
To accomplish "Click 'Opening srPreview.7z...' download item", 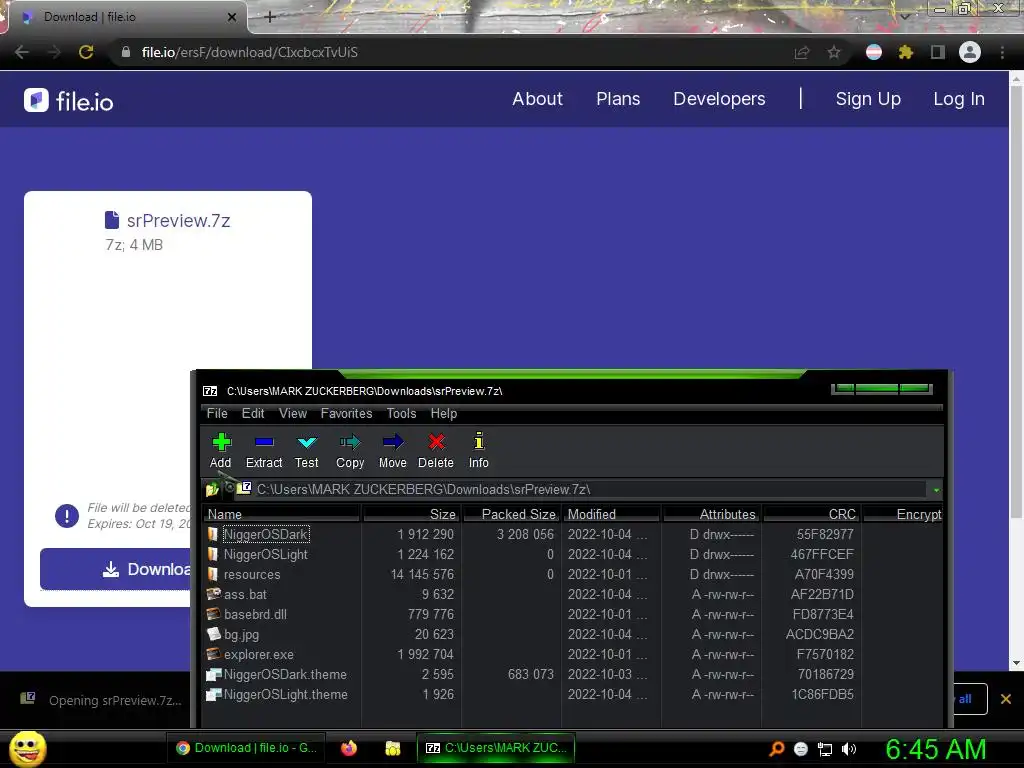I will pos(101,700).
